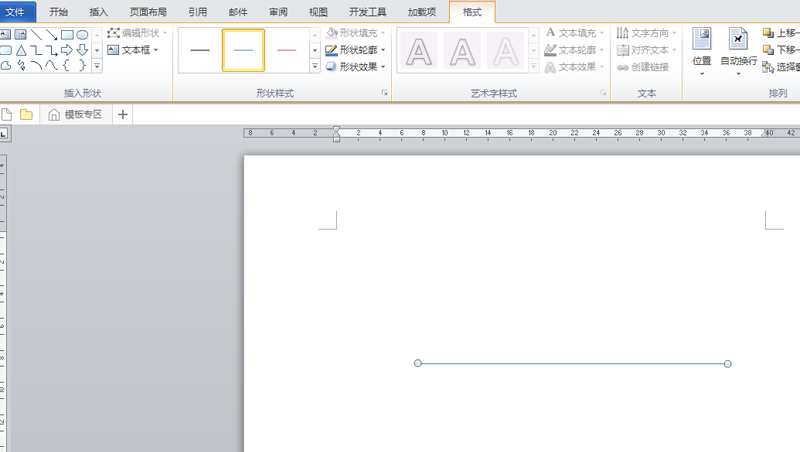Viewport: 800px width, 452px height.
Task: Click the plus button to add tab
Action: 123,114
